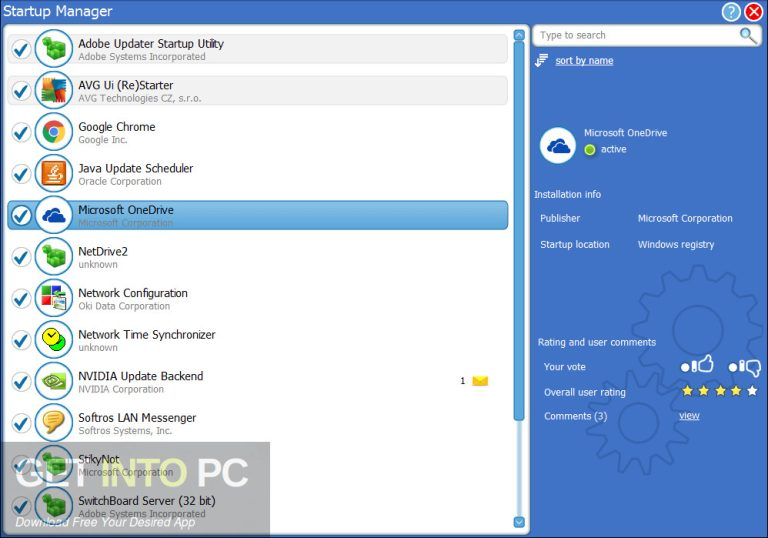Toggle Network Time Synchronizer checkbox
This screenshot has height=538, width=768.
click(x=22, y=340)
